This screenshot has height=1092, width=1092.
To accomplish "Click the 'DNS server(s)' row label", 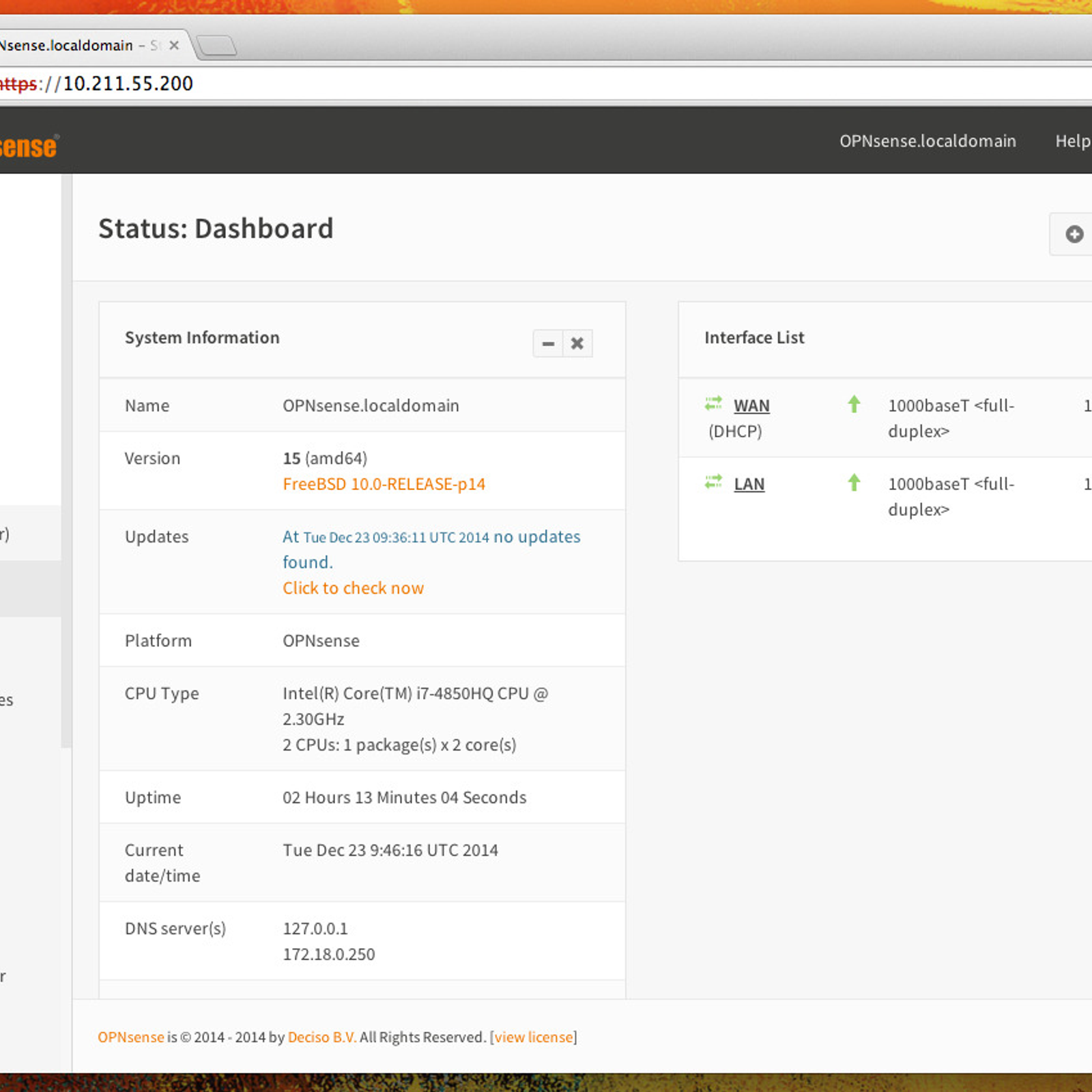I will point(175,928).
